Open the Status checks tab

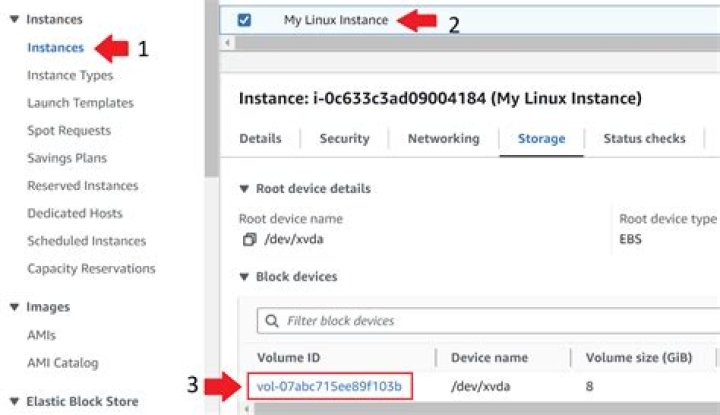(644, 139)
